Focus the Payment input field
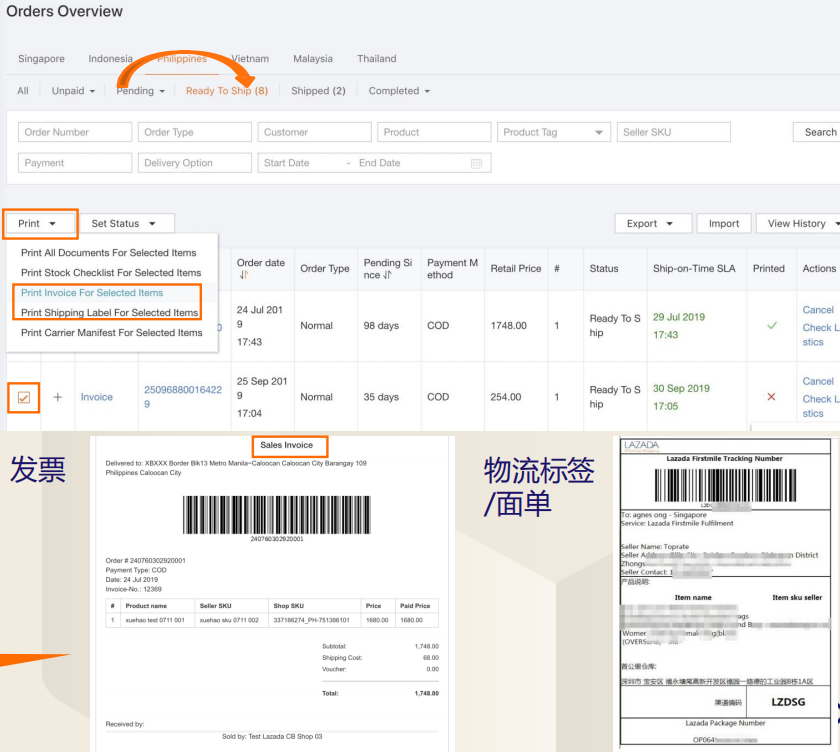The image size is (840, 752). (75, 163)
